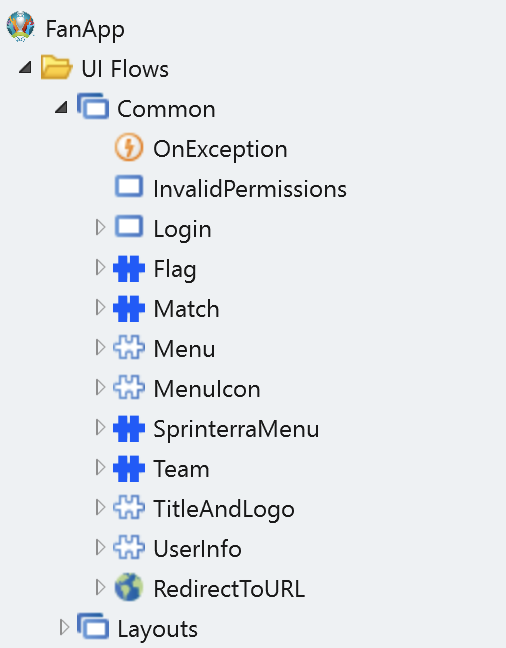Screen dimensions: 506x648
Task: Click the InvalidPermissions screen icon
Action: tap(129, 187)
